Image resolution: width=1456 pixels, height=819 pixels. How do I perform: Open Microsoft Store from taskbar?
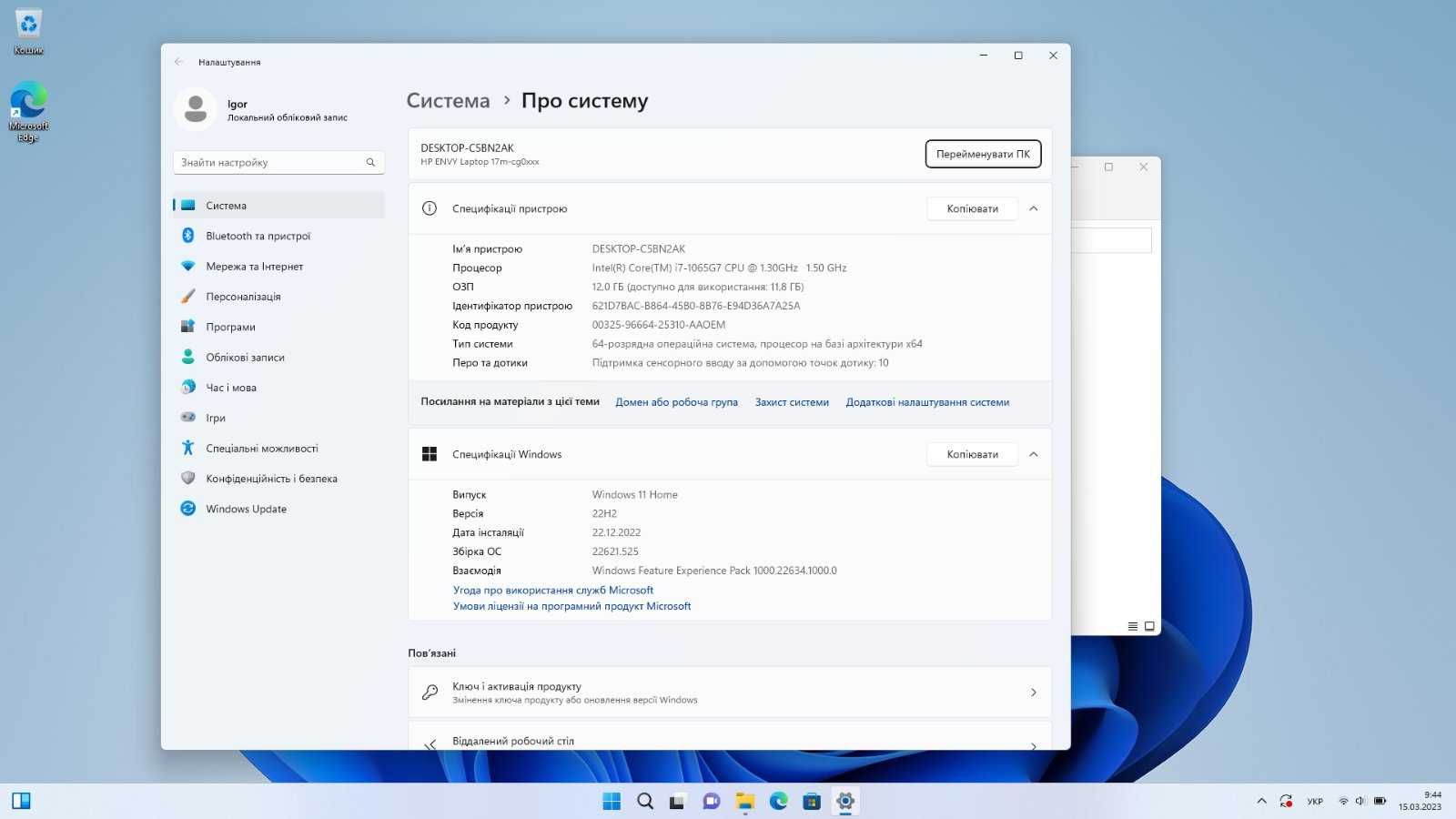pos(812,801)
